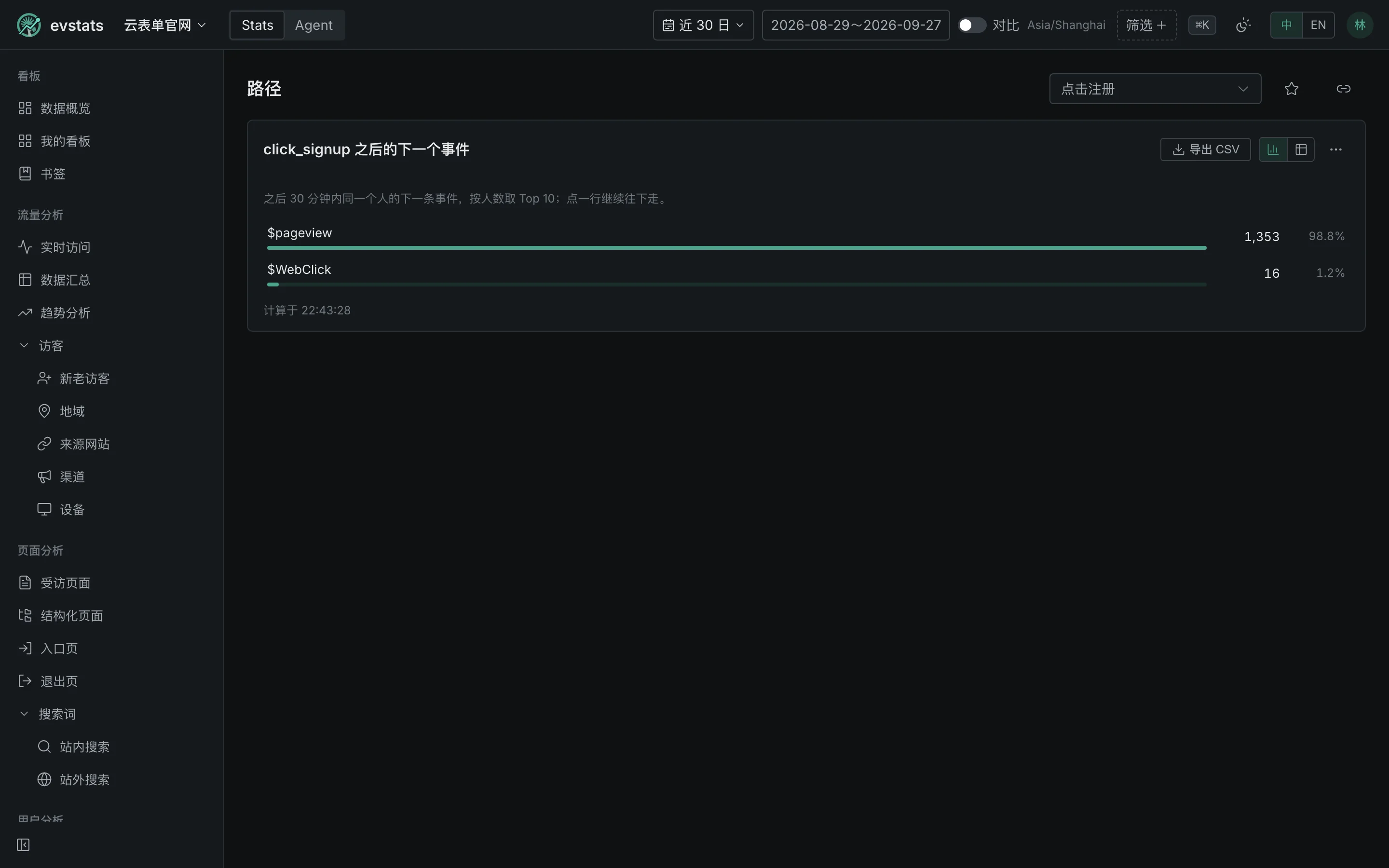The width and height of the screenshot is (1389, 868).
Task: Select 中 language option
Action: [x=1286, y=25]
